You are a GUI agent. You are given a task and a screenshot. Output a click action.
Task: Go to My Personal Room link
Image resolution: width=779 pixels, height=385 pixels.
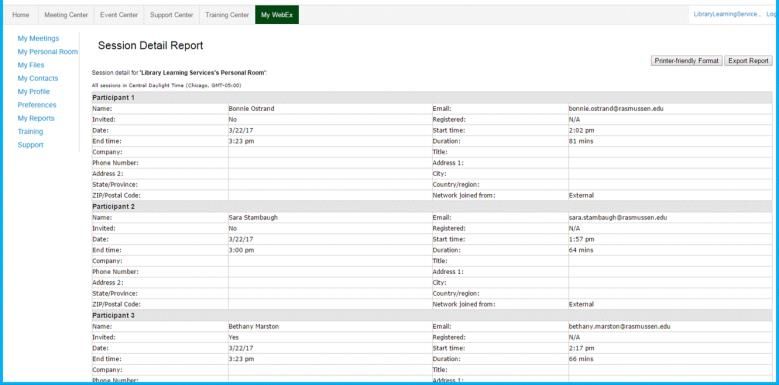click(x=48, y=52)
